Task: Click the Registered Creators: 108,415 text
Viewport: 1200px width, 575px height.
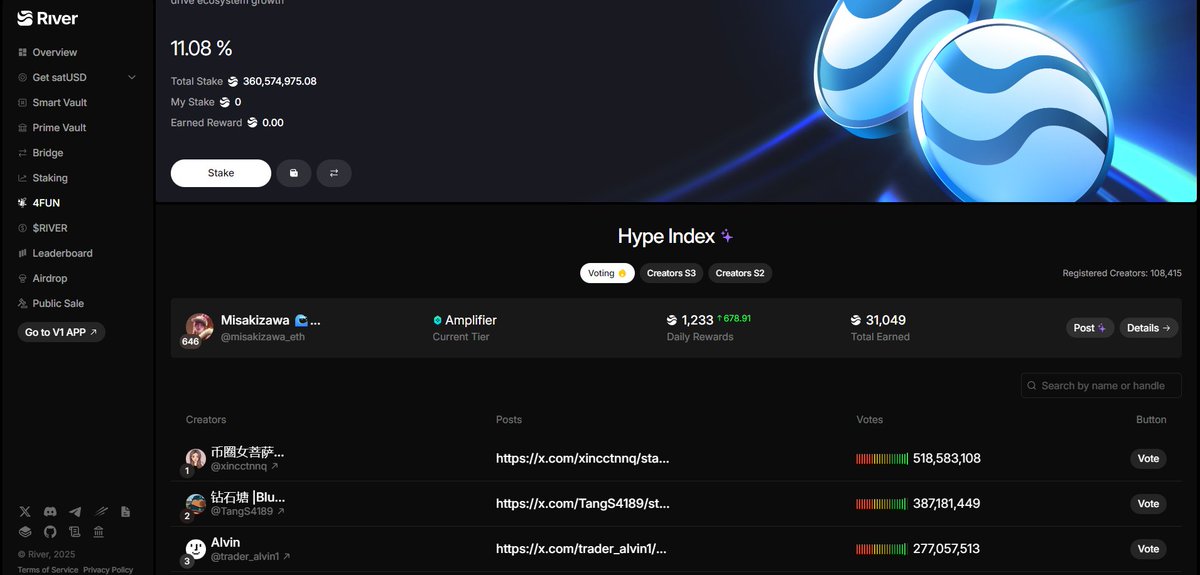Action: click(1122, 273)
